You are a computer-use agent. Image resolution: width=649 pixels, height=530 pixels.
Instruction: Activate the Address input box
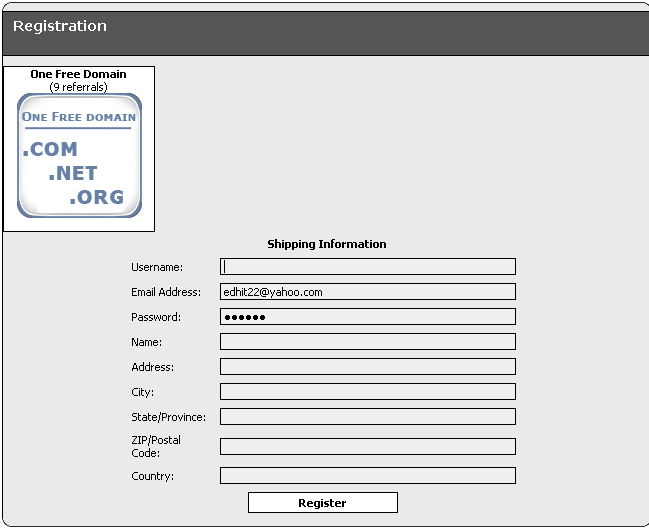368,367
